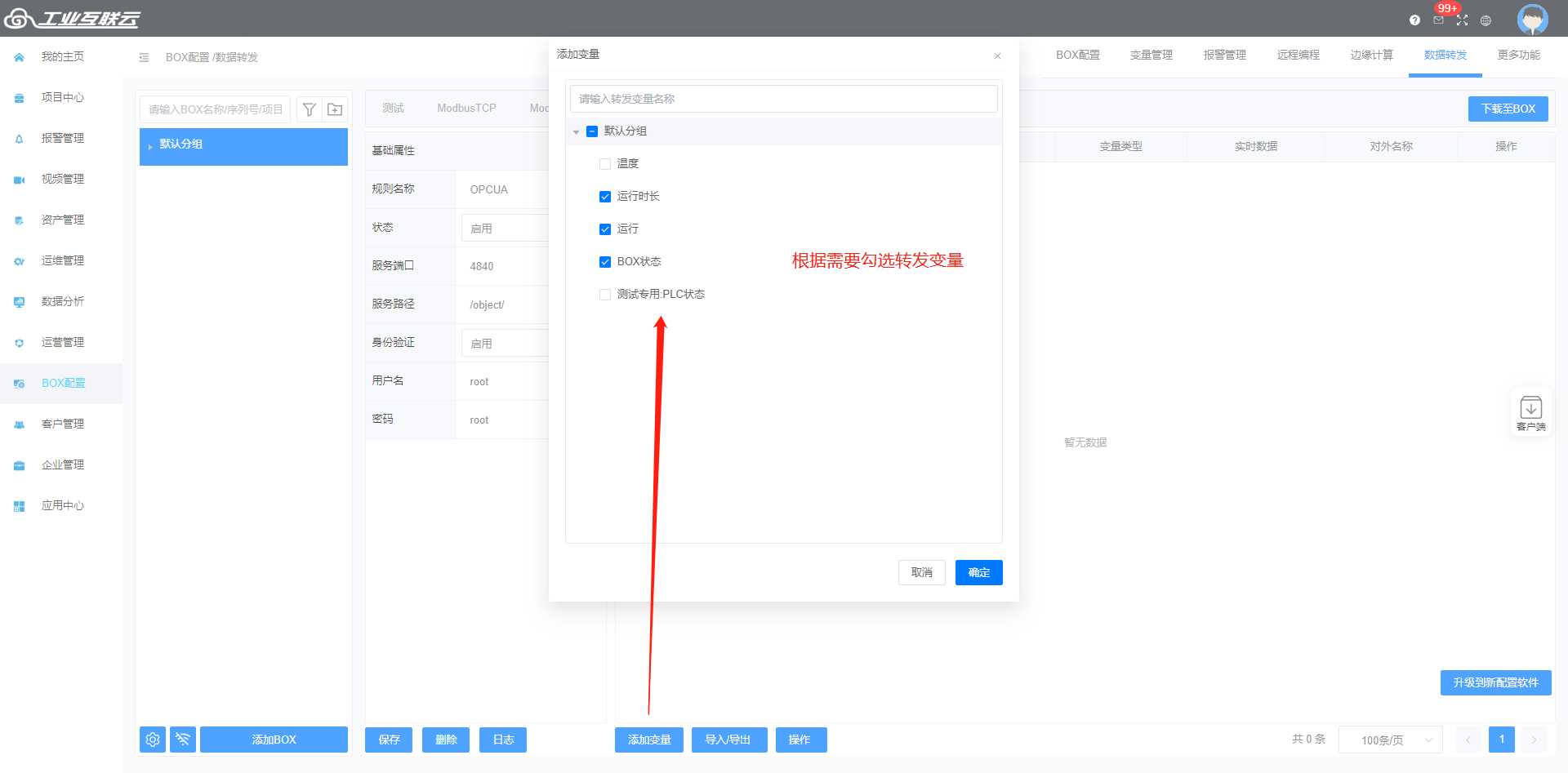The width and height of the screenshot is (1568, 773).
Task: Uncheck the BOX状态 checkbox
Action: coord(605,262)
